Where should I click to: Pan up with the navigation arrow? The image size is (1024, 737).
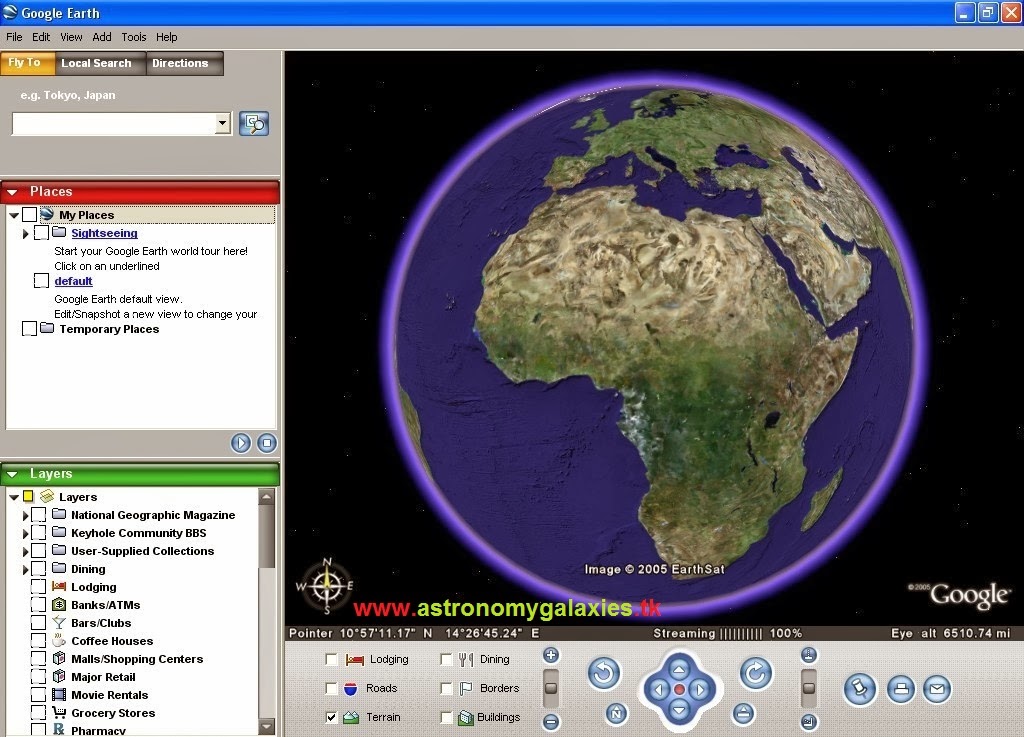[679, 669]
